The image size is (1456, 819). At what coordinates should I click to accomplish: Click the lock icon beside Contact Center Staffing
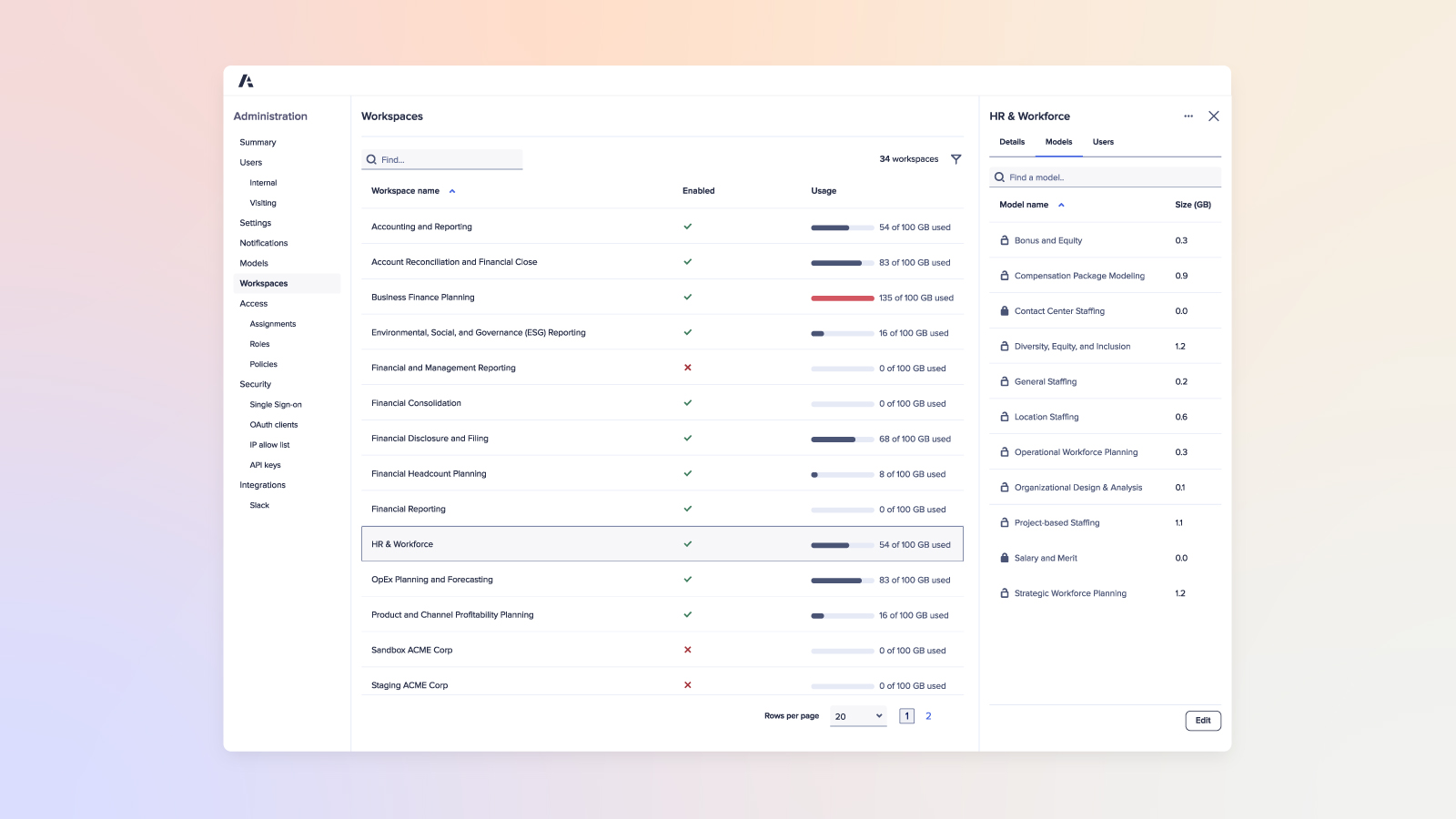[x=1003, y=310]
